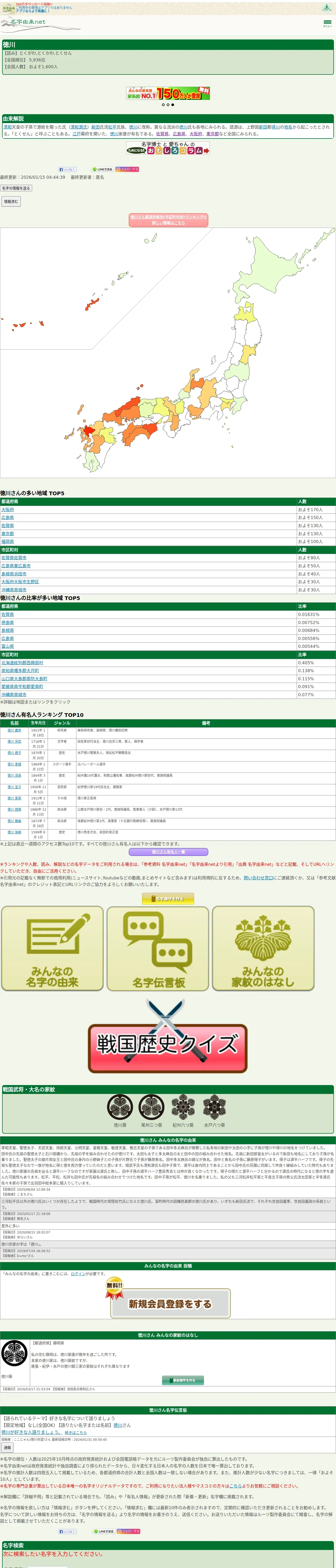Tap the app install download icon
Screen dimensions: 336x1568
(327, 7)
